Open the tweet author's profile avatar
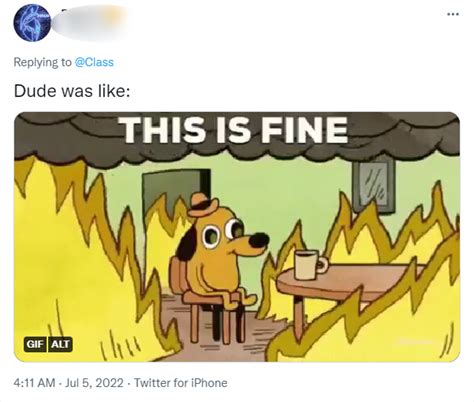The height and width of the screenshot is (402, 474). point(32,23)
